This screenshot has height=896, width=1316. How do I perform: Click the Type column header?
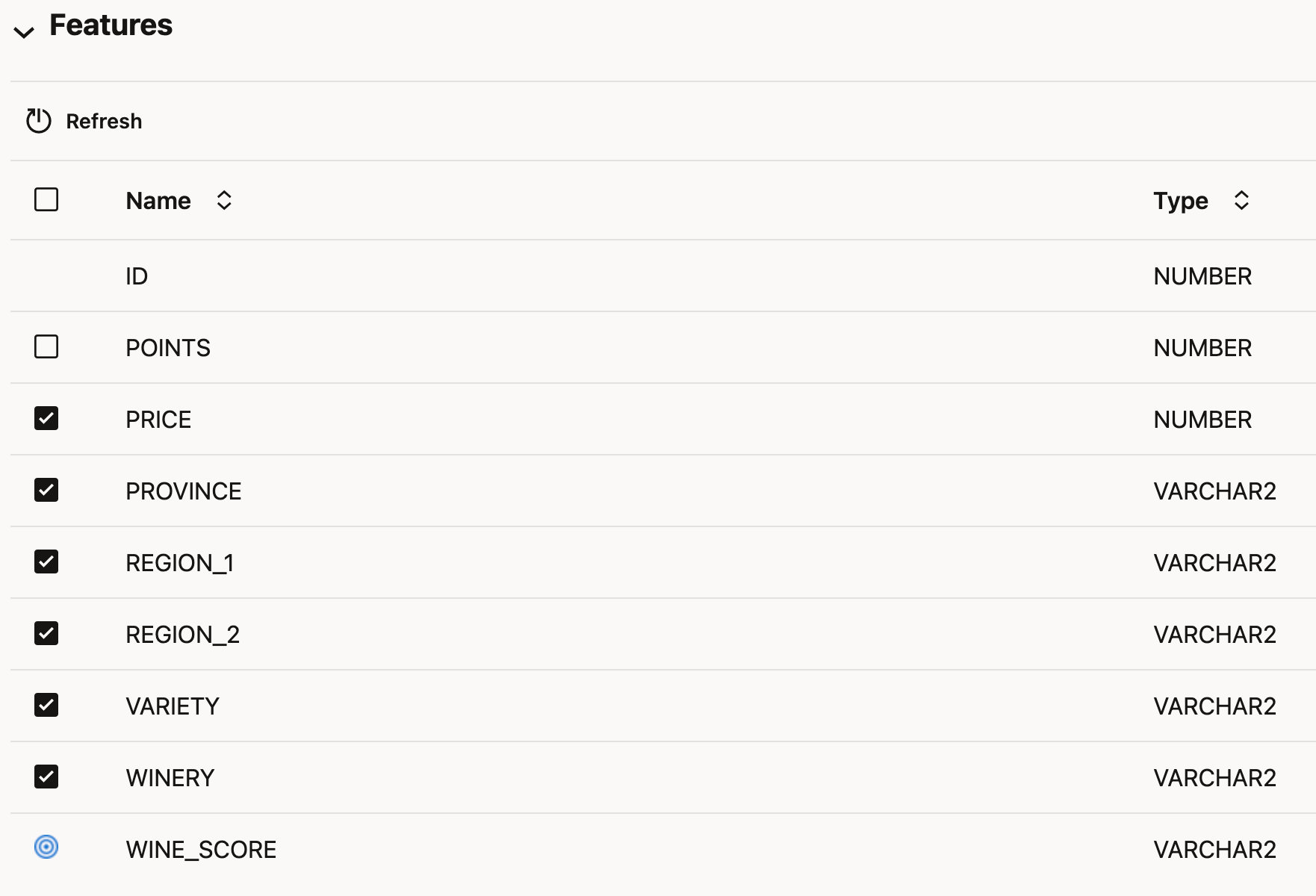click(x=1181, y=200)
